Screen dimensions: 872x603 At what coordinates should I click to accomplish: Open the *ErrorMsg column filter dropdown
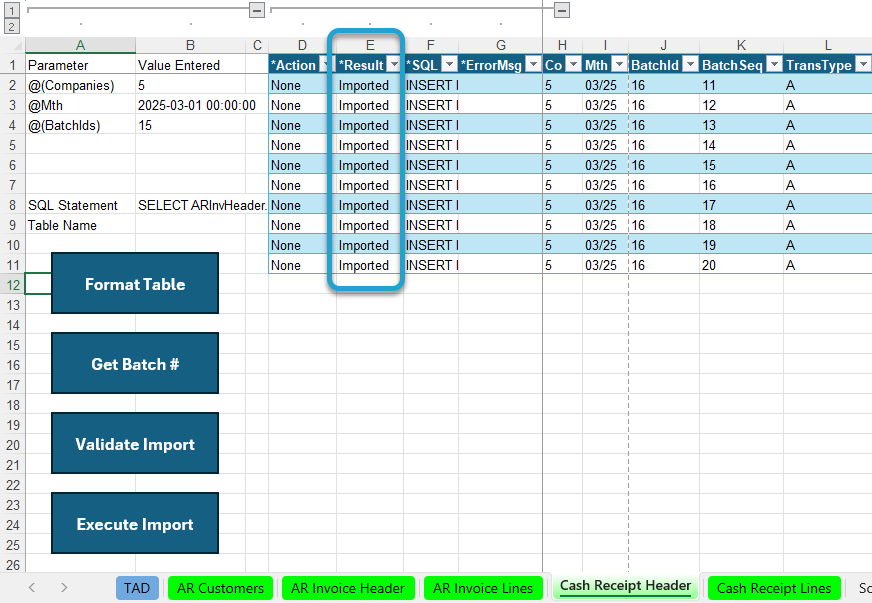pyautogui.click(x=533, y=65)
